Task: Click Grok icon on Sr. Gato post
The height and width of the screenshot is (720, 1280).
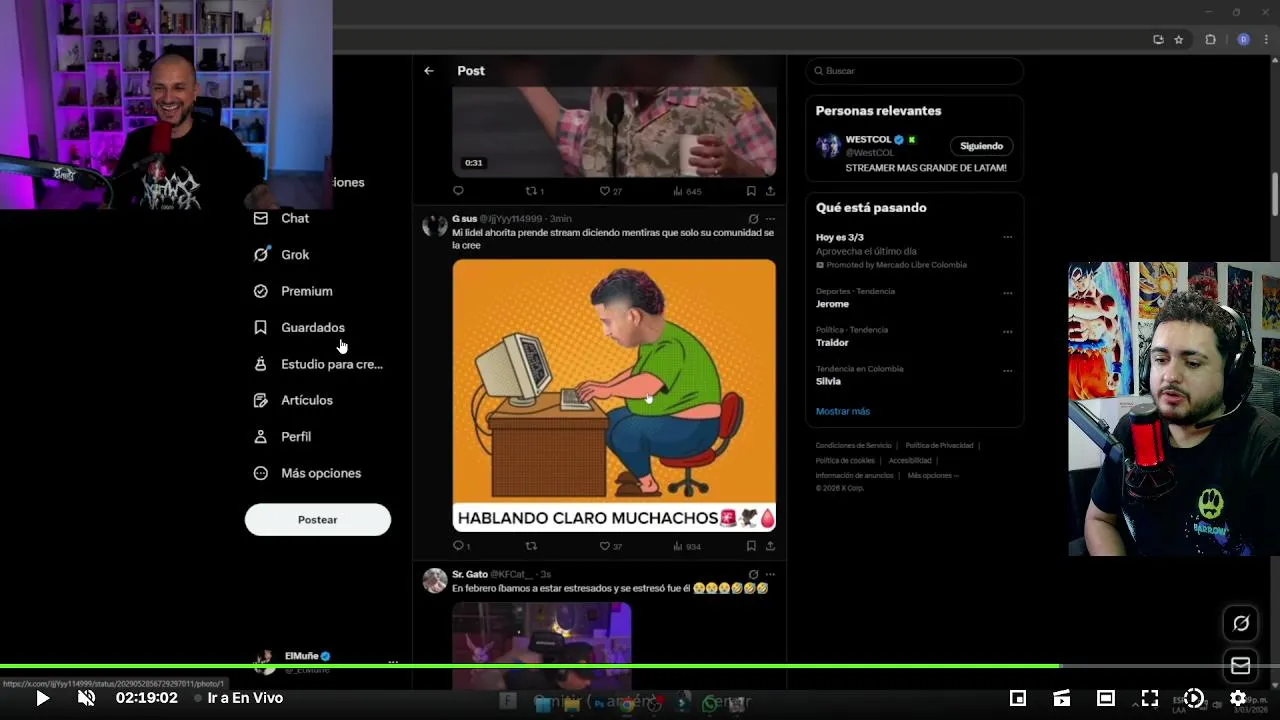Action: click(753, 575)
